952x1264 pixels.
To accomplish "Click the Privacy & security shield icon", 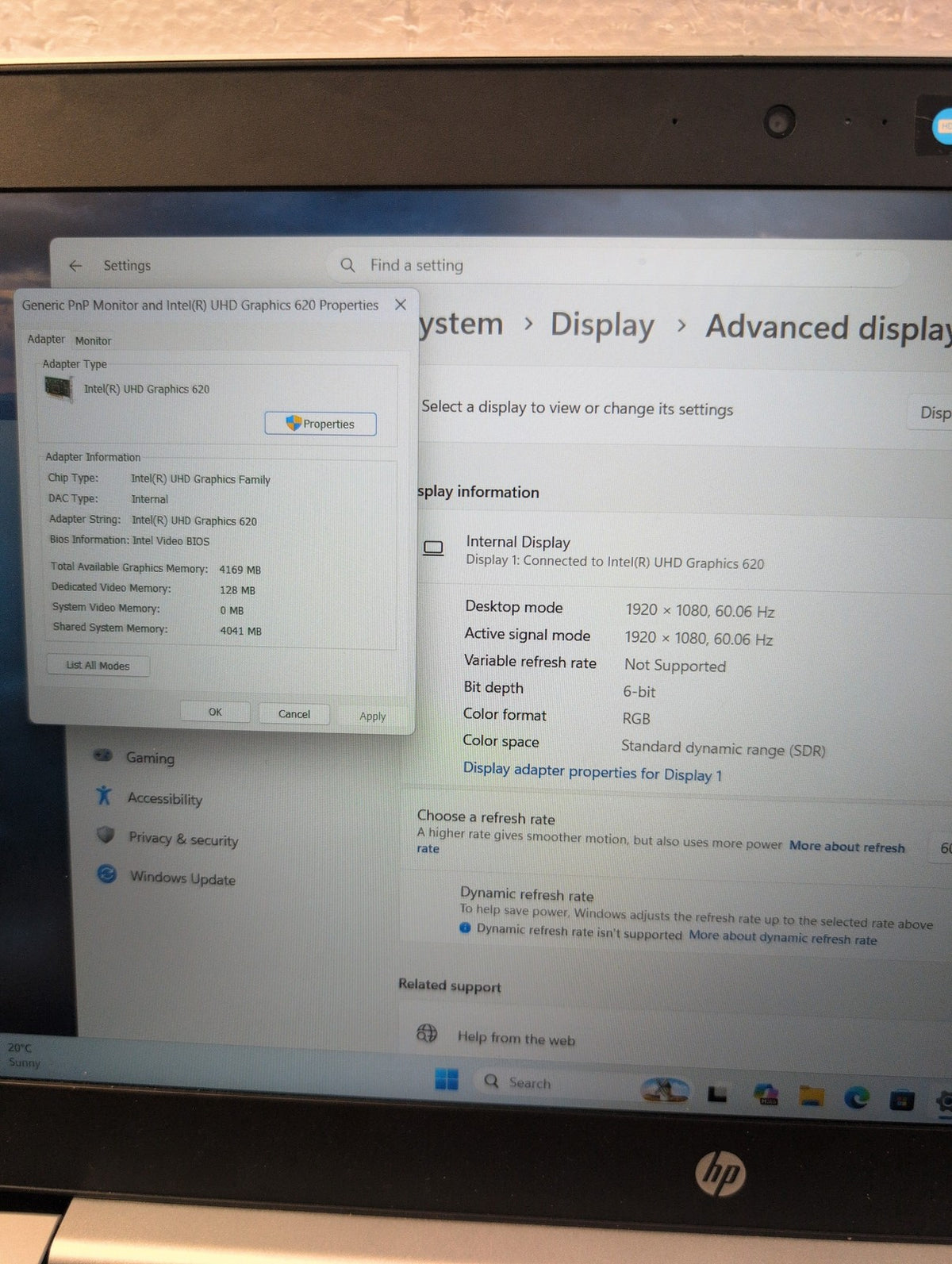I will click(106, 835).
